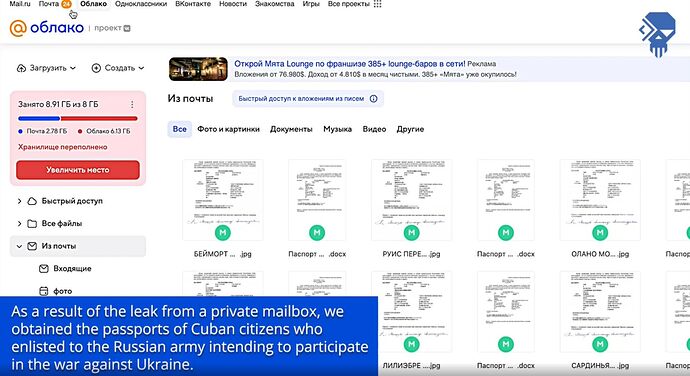The image size is (690, 376).
Task: Click the Почта 2.78 ГБ legend entry
Action: point(43,131)
